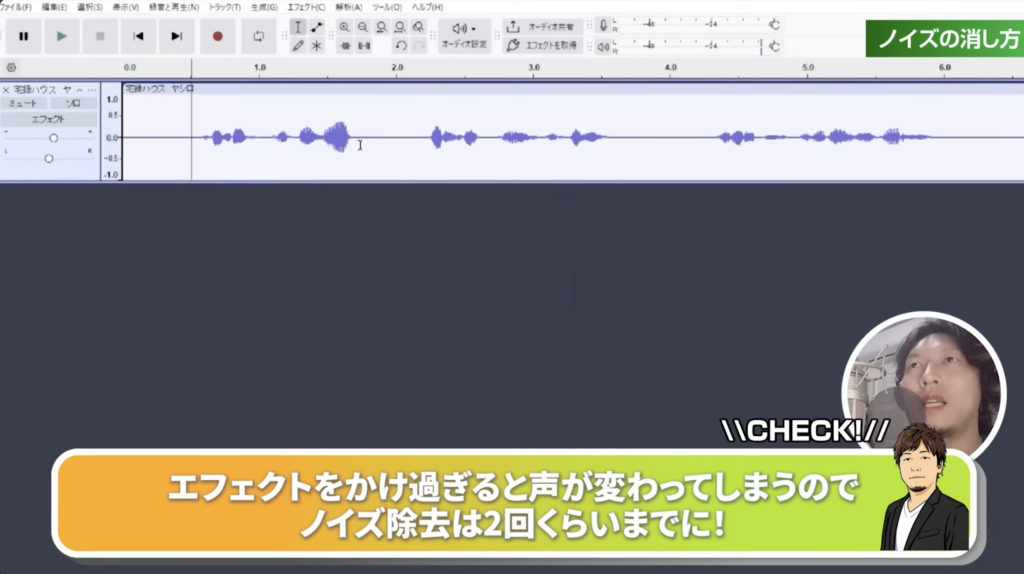Select the Envelope tool

pyautogui.click(x=317, y=27)
